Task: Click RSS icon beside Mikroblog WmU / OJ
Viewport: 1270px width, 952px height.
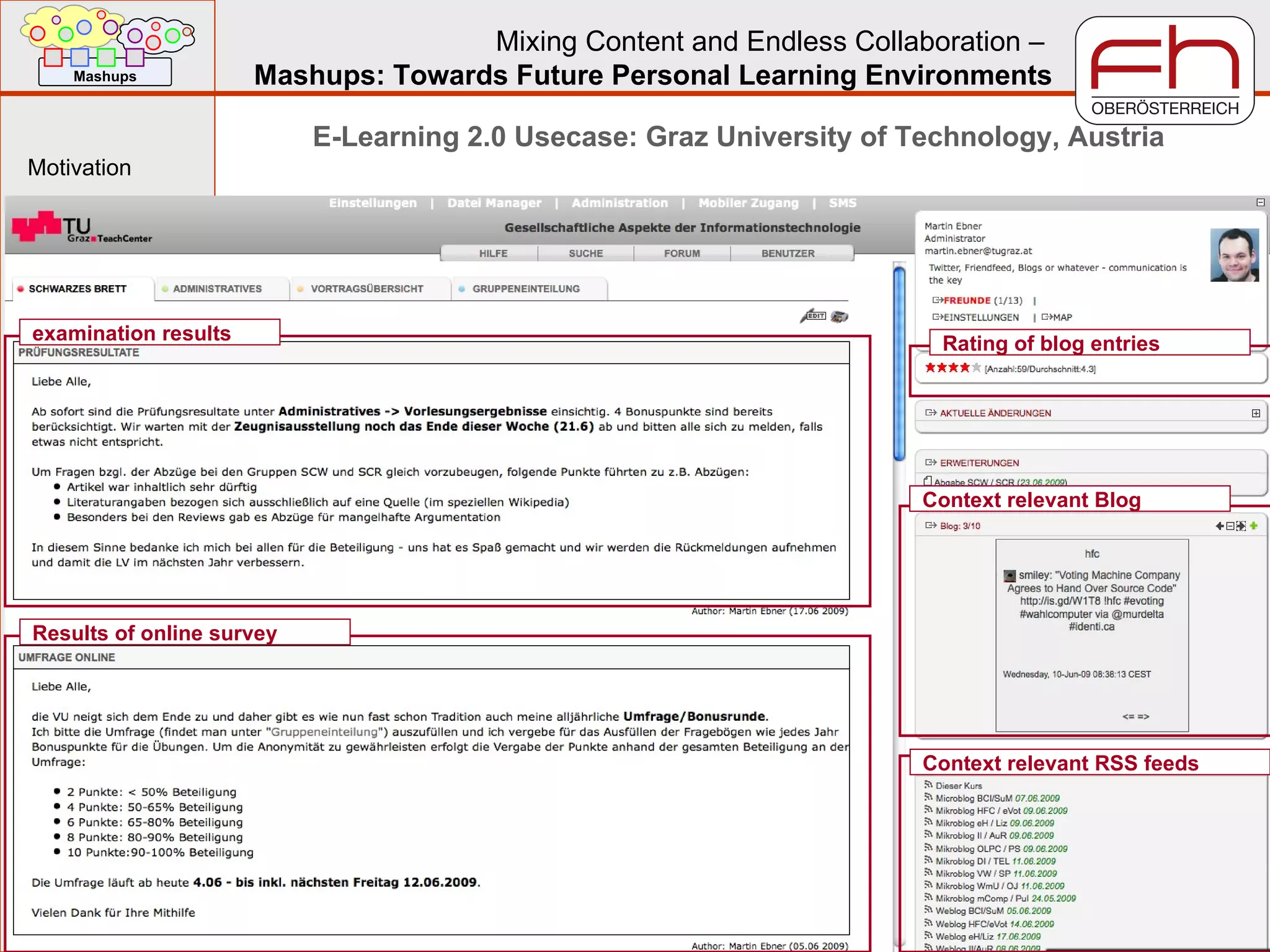Action: pos(928,885)
